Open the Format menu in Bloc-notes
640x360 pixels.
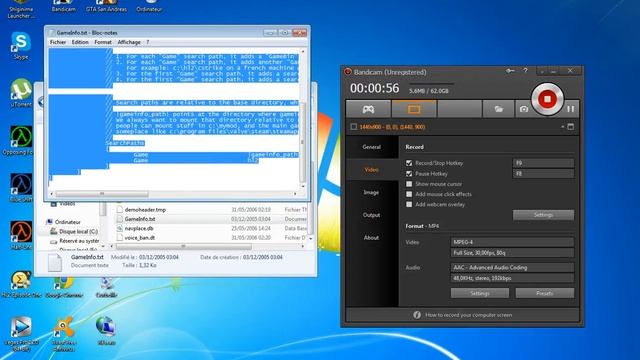pos(103,42)
